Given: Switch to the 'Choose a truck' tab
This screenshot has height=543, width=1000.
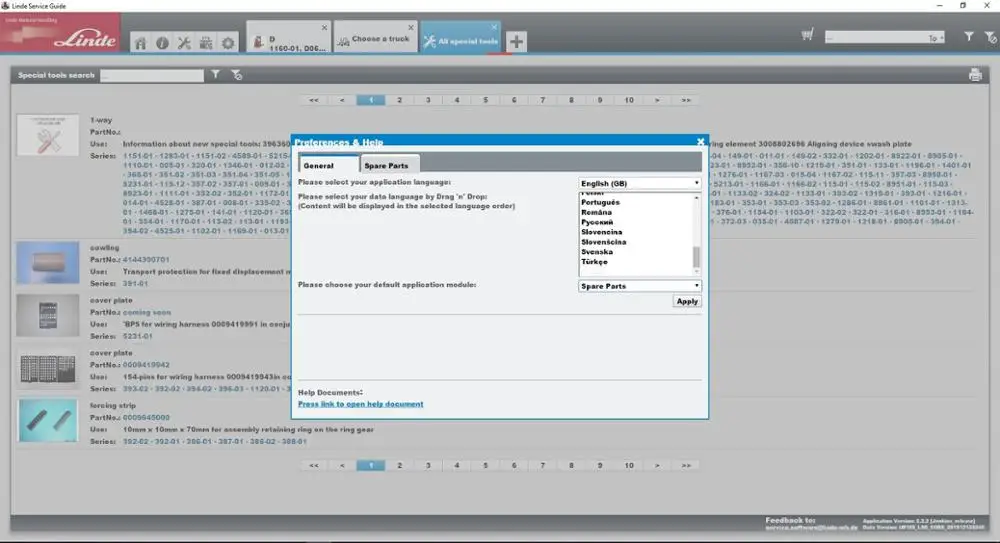Looking at the screenshot, I should 375,39.
